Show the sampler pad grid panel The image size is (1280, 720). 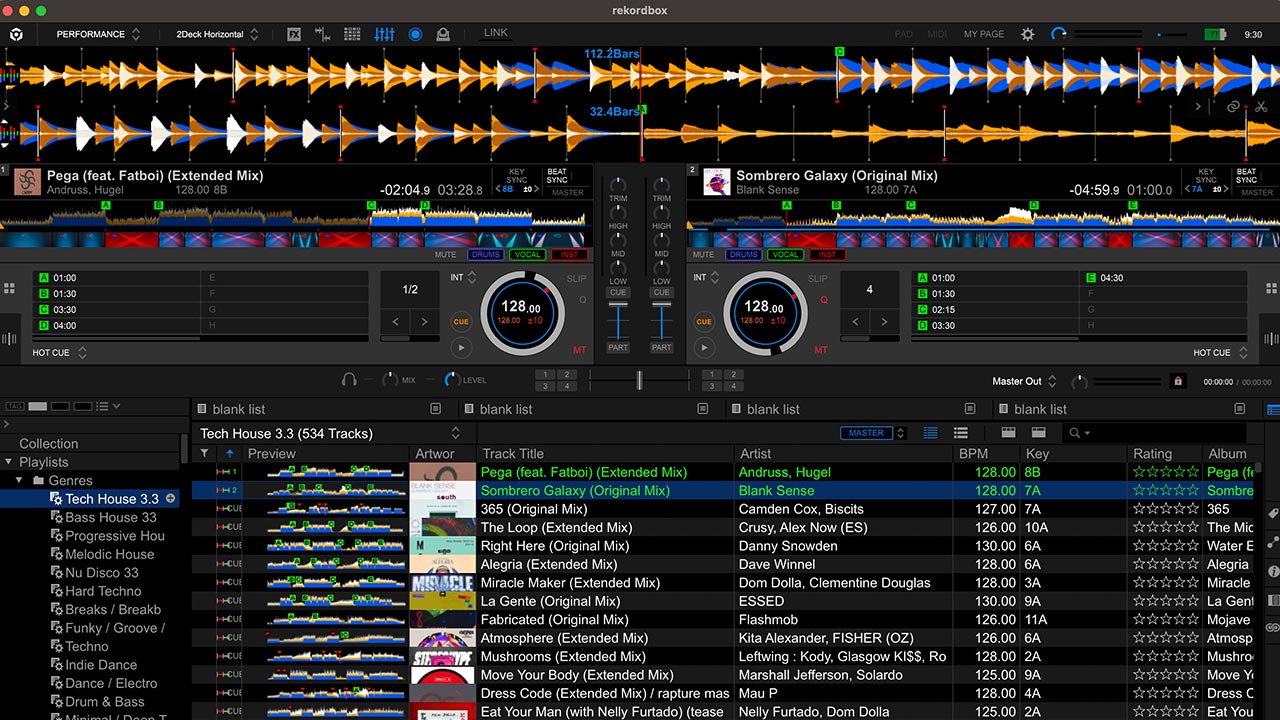point(352,34)
